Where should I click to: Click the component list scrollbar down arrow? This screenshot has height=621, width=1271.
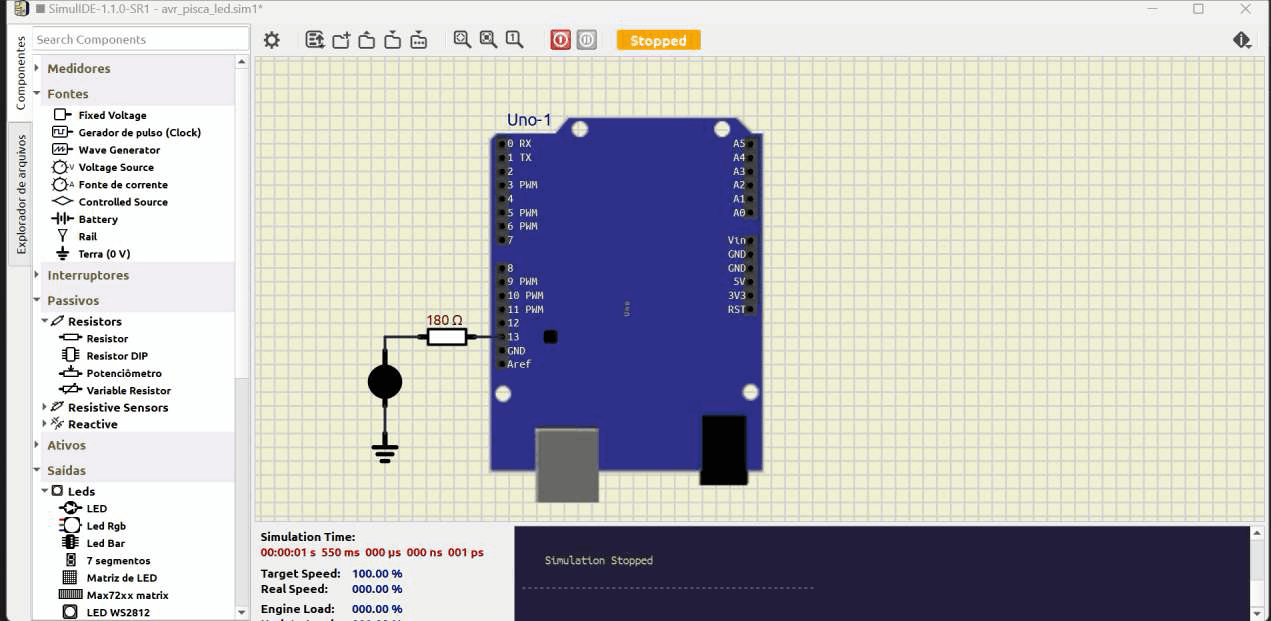click(x=241, y=612)
